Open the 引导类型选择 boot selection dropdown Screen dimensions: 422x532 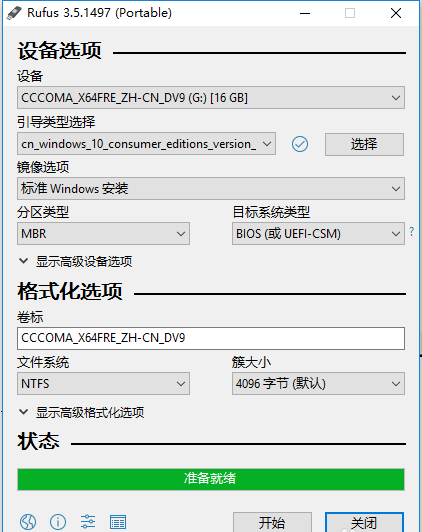[146, 144]
